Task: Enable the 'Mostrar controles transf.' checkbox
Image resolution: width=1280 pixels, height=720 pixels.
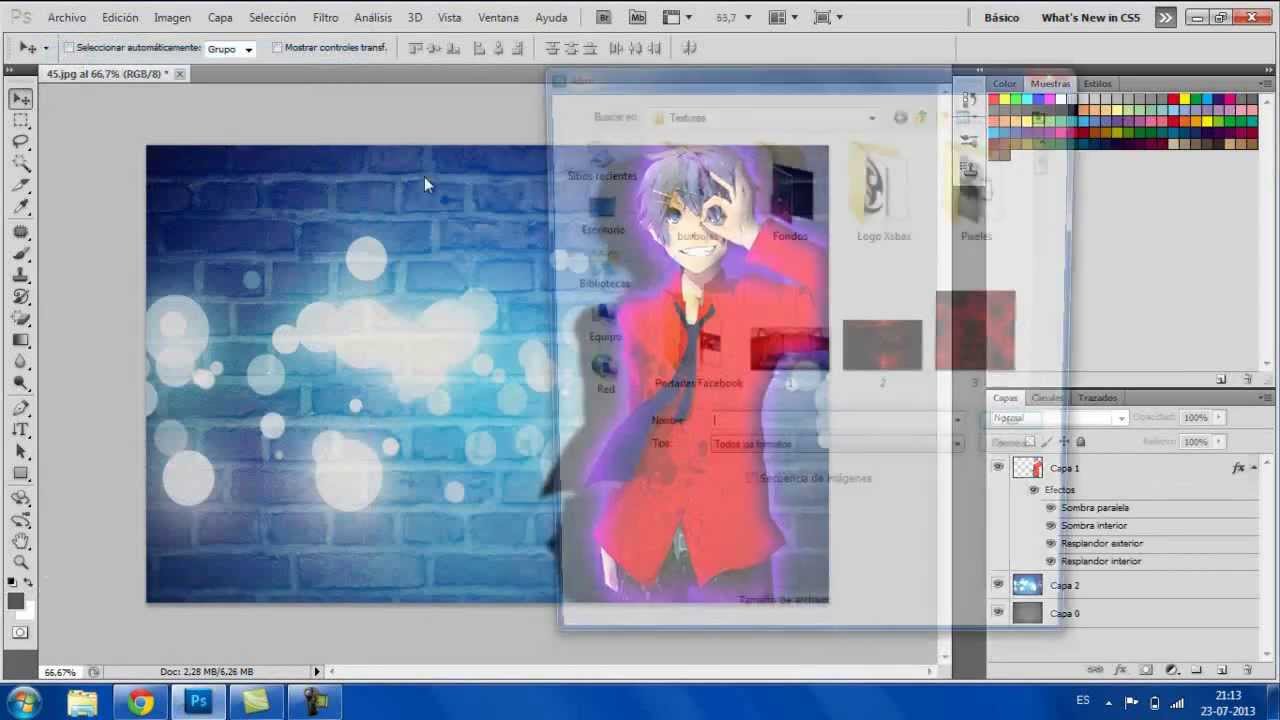Action: pyautogui.click(x=277, y=48)
